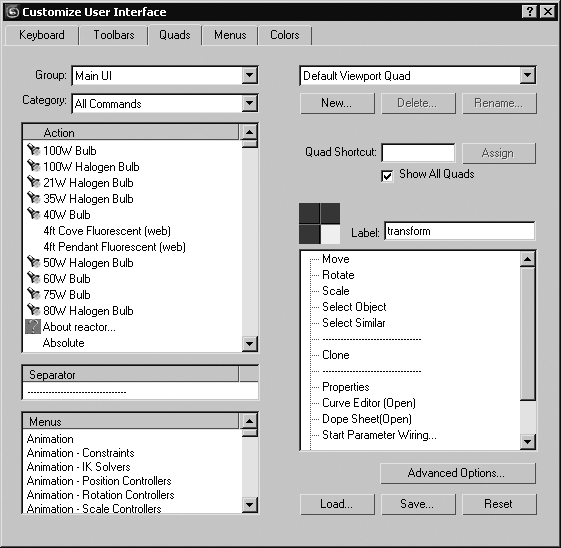The width and height of the screenshot is (561, 548).
Task: Click the title bar help question mark button
Action: (x=530, y=11)
